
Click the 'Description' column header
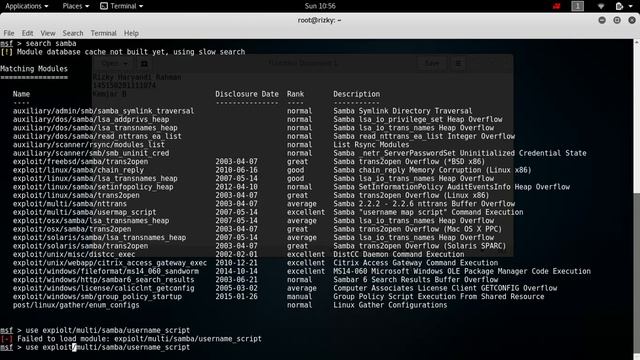point(356,94)
